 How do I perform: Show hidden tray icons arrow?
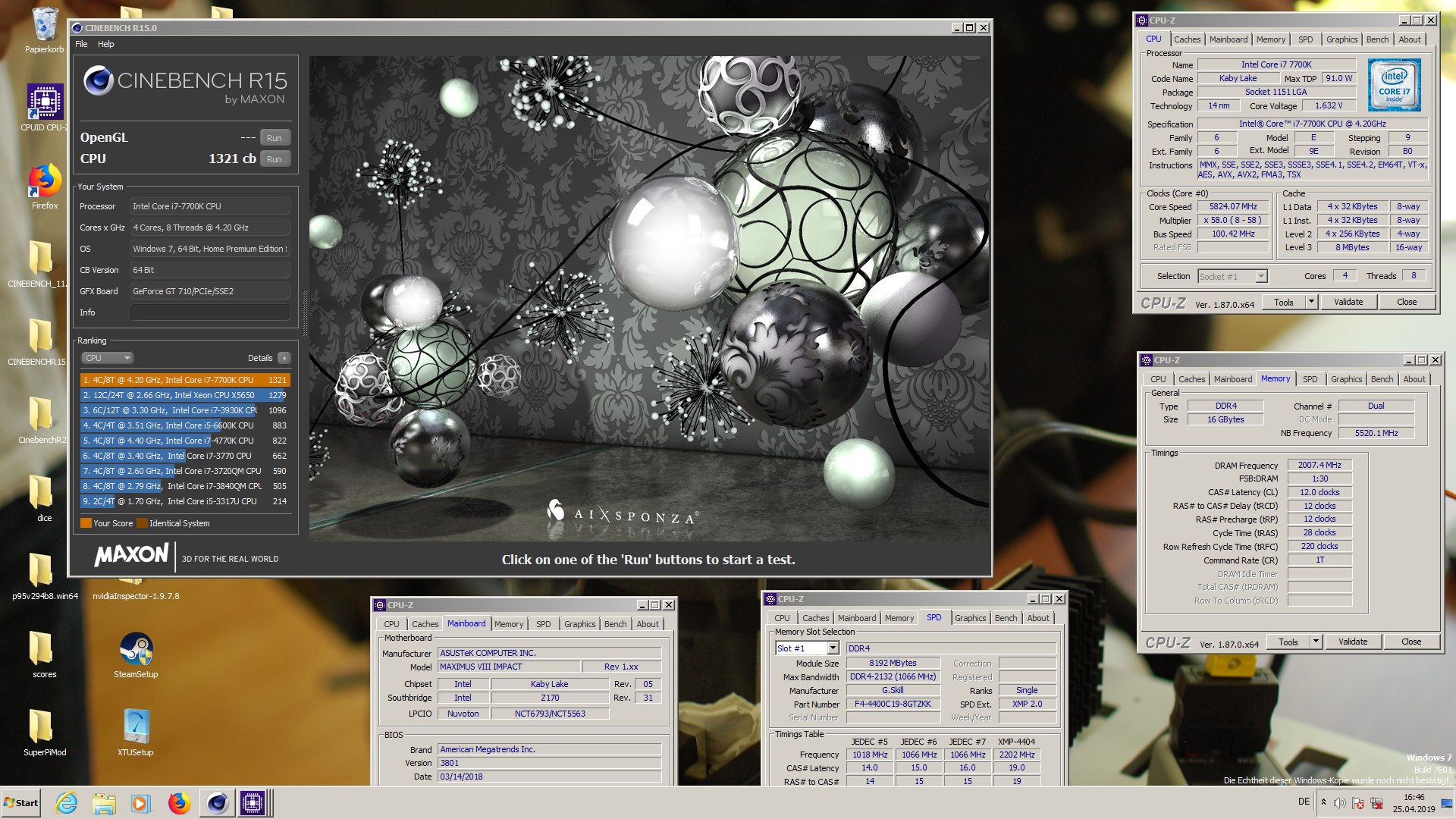1323,802
